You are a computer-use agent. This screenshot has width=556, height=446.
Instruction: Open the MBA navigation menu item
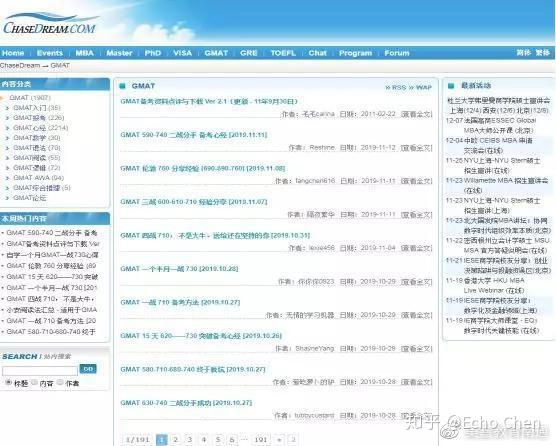[x=84, y=53]
